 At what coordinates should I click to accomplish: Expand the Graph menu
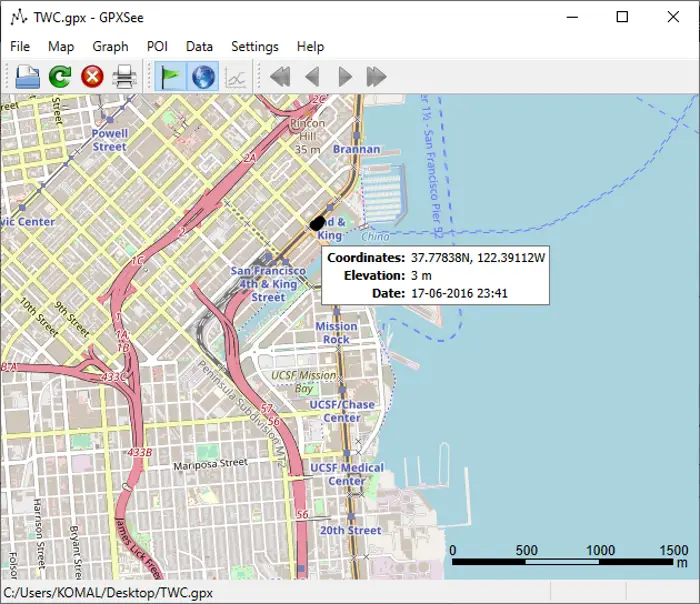(x=110, y=46)
